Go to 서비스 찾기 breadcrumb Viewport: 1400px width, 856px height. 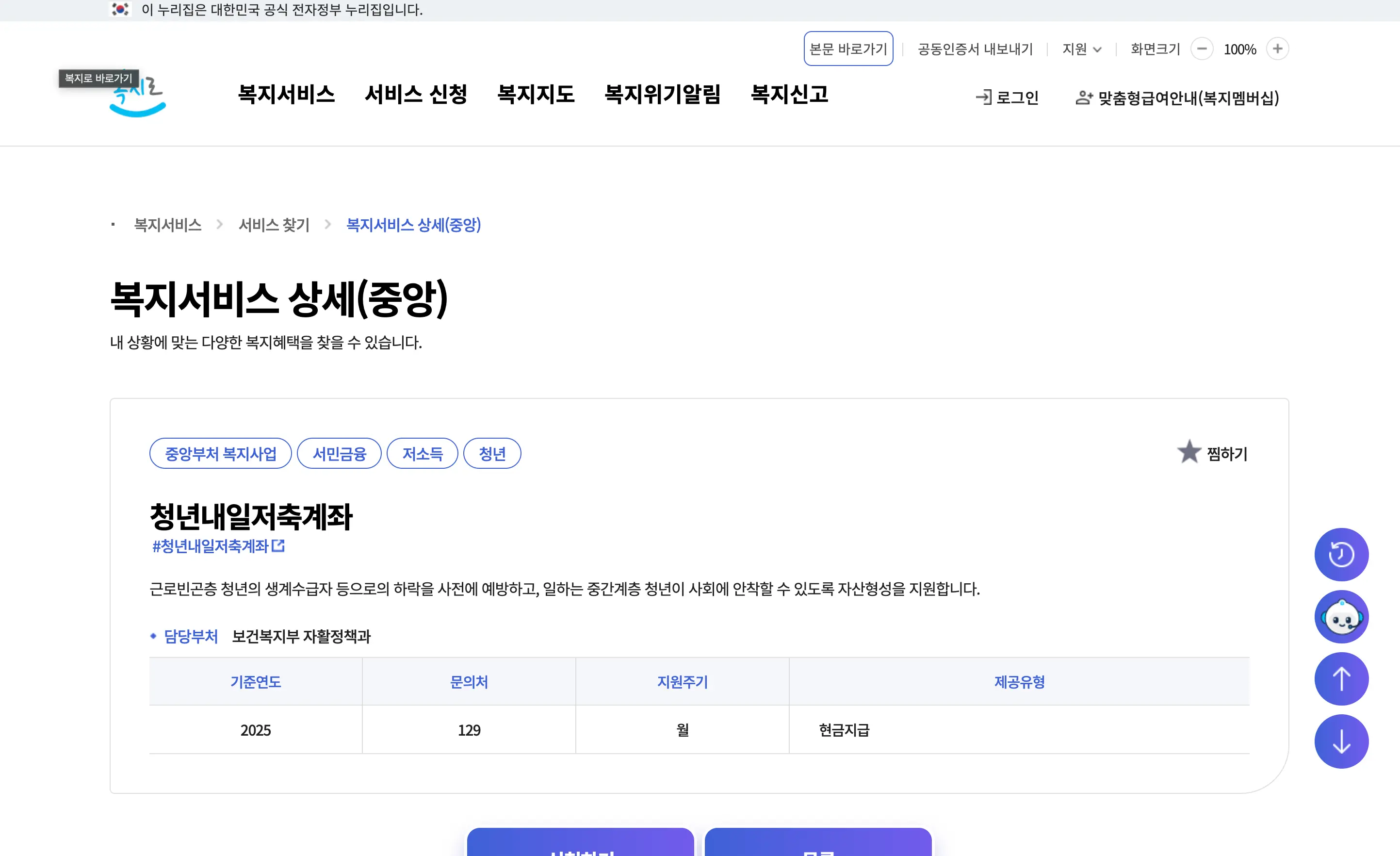click(x=274, y=225)
